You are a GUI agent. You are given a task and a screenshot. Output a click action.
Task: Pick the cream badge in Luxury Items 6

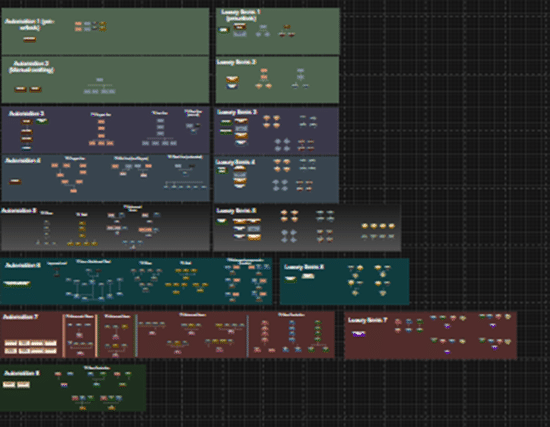pyautogui.click(x=308, y=276)
